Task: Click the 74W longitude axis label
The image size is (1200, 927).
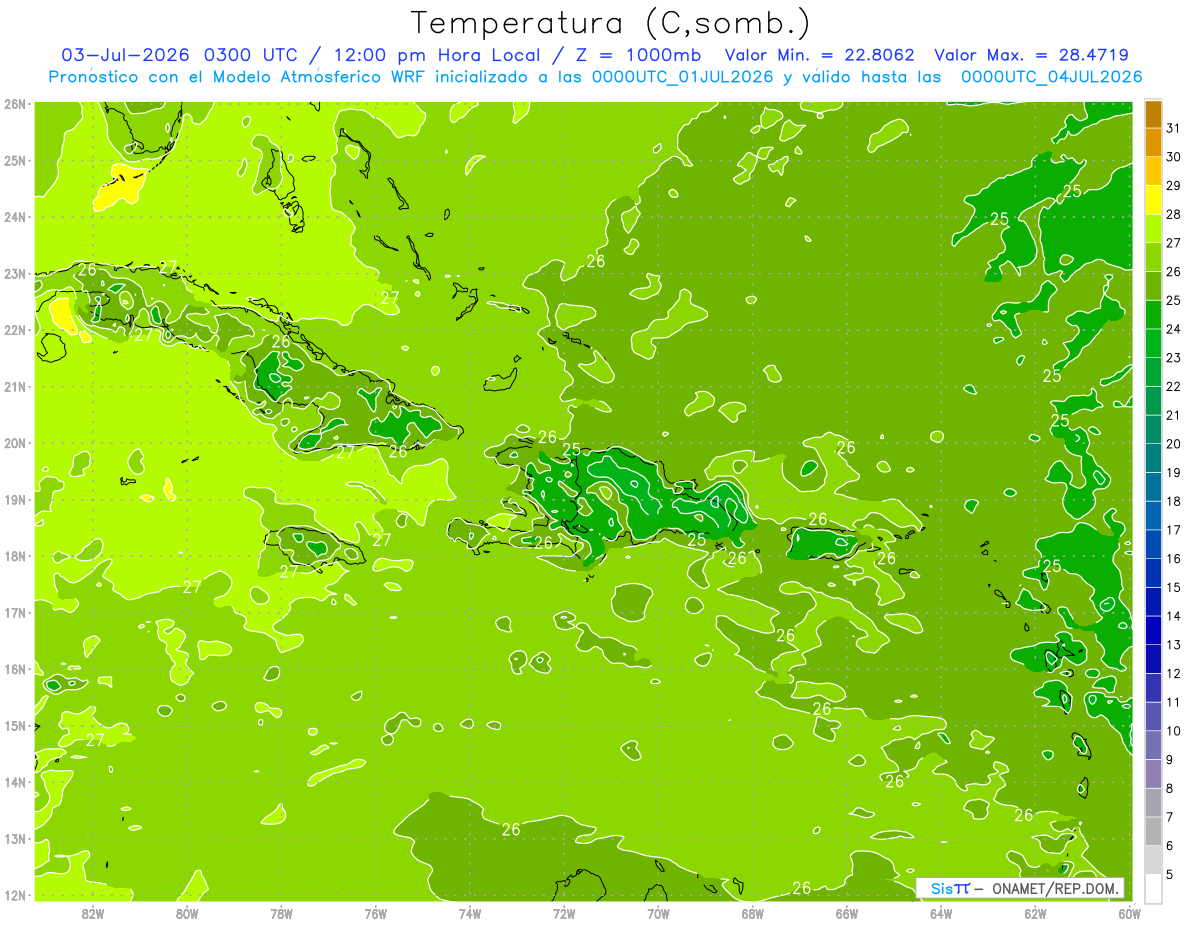Action: pyautogui.click(x=470, y=913)
